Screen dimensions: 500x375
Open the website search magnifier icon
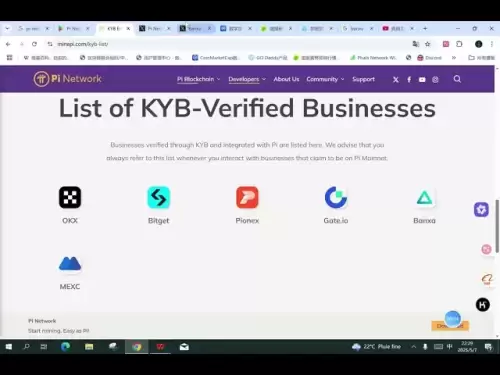pos(457,79)
